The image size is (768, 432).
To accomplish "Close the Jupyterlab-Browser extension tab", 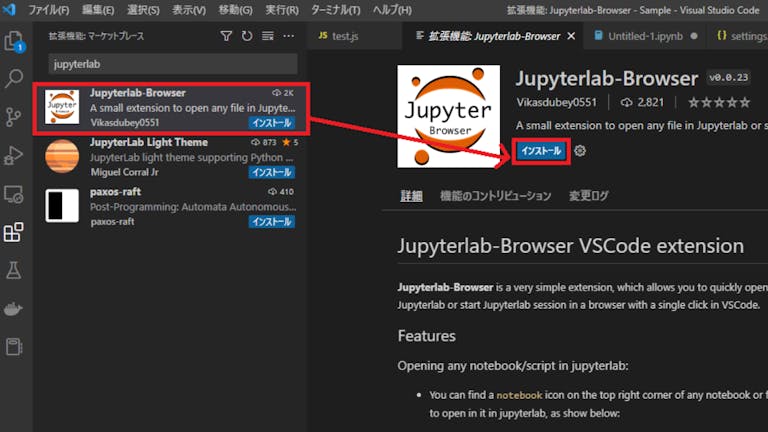I will (571, 36).
